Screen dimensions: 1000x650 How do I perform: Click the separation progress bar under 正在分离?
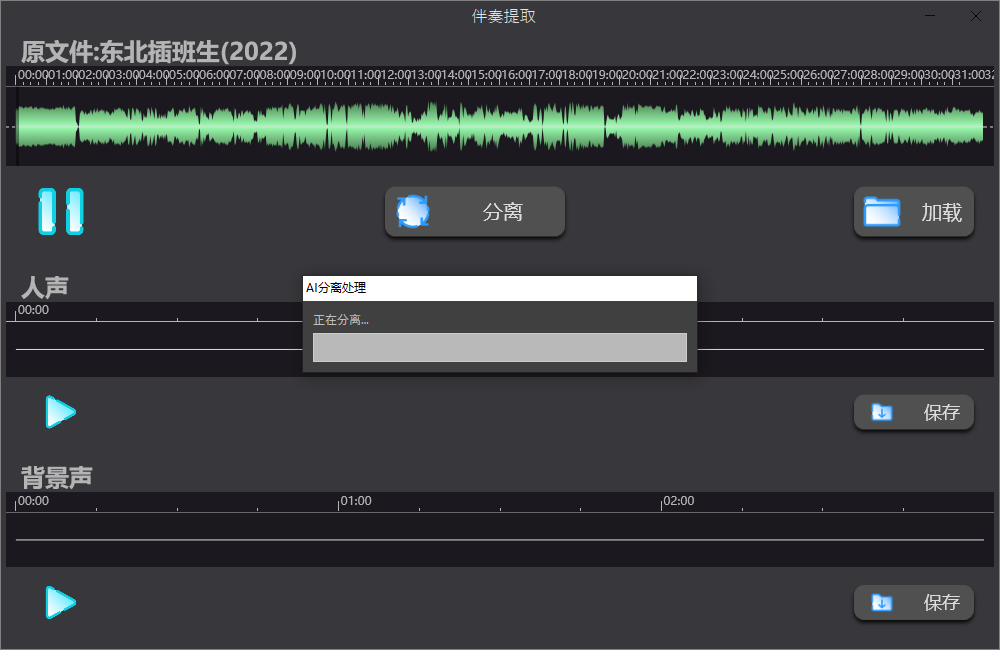click(x=499, y=347)
